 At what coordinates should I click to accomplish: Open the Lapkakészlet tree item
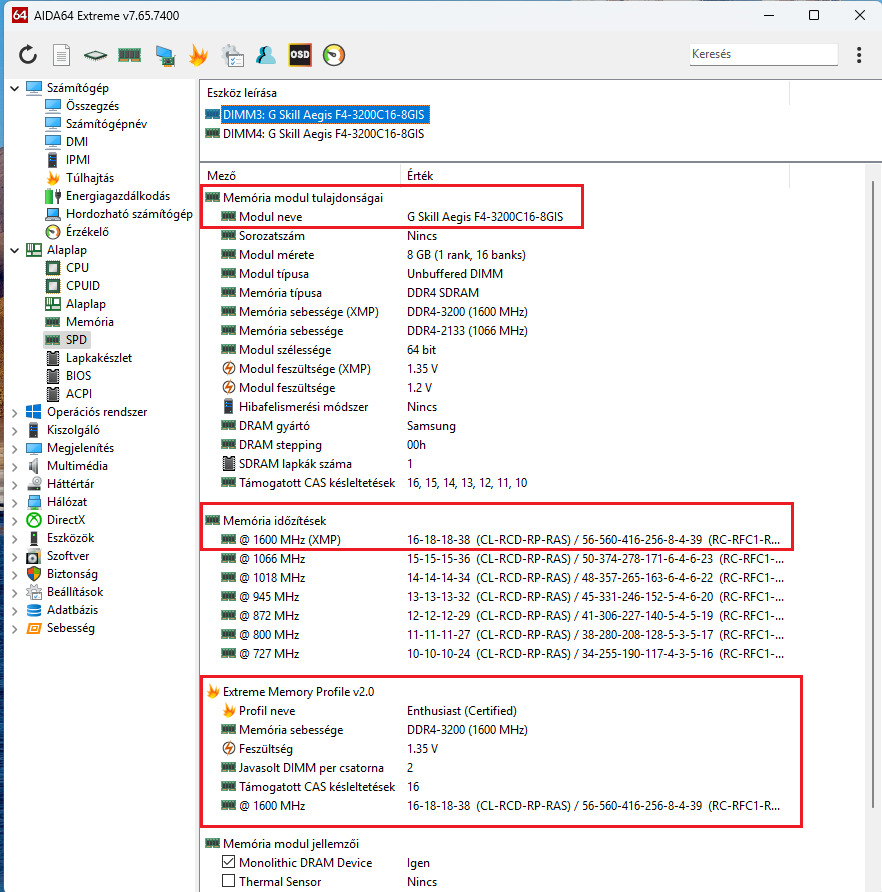99,358
